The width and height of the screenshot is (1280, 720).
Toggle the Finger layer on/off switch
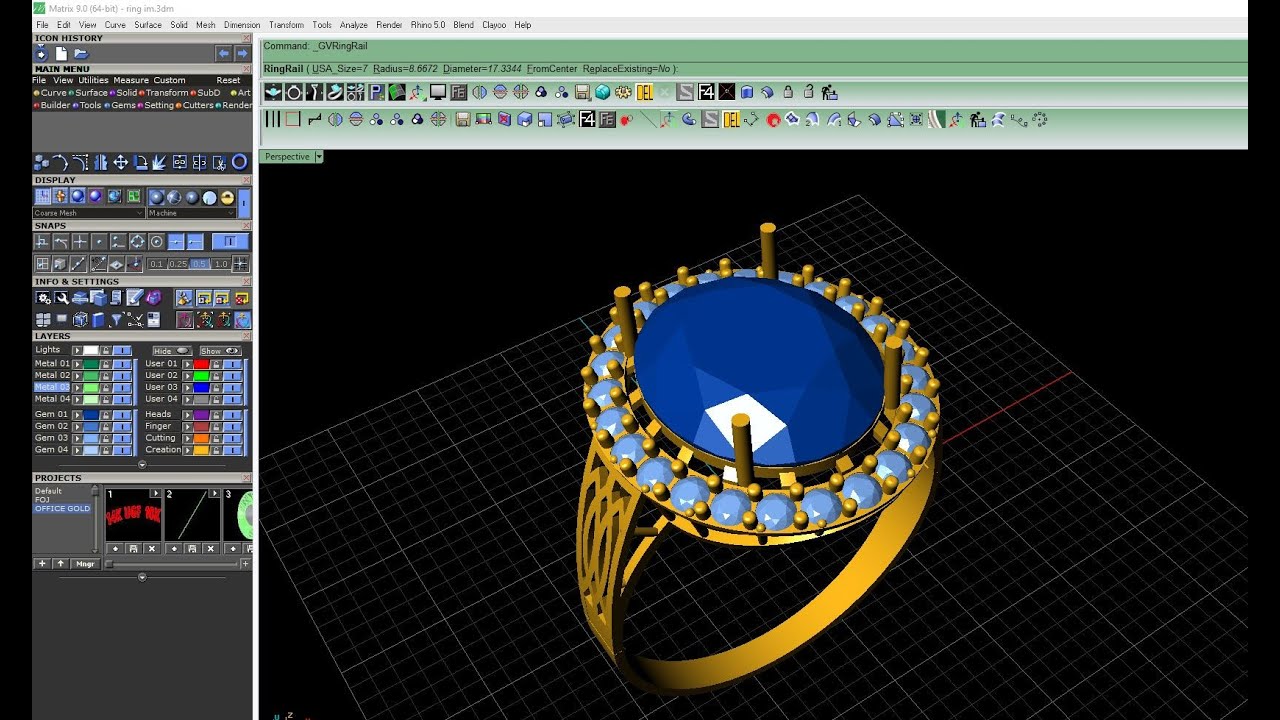(x=233, y=426)
